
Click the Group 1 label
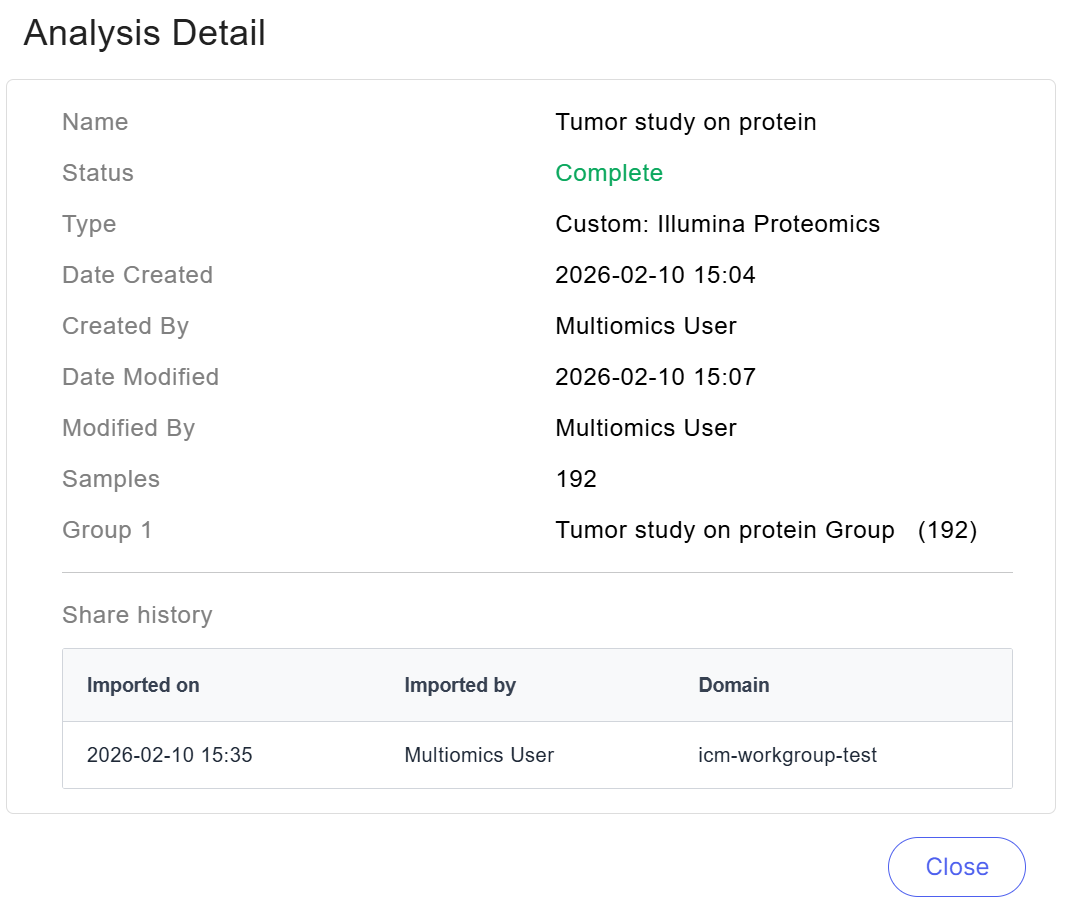click(107, 530)
